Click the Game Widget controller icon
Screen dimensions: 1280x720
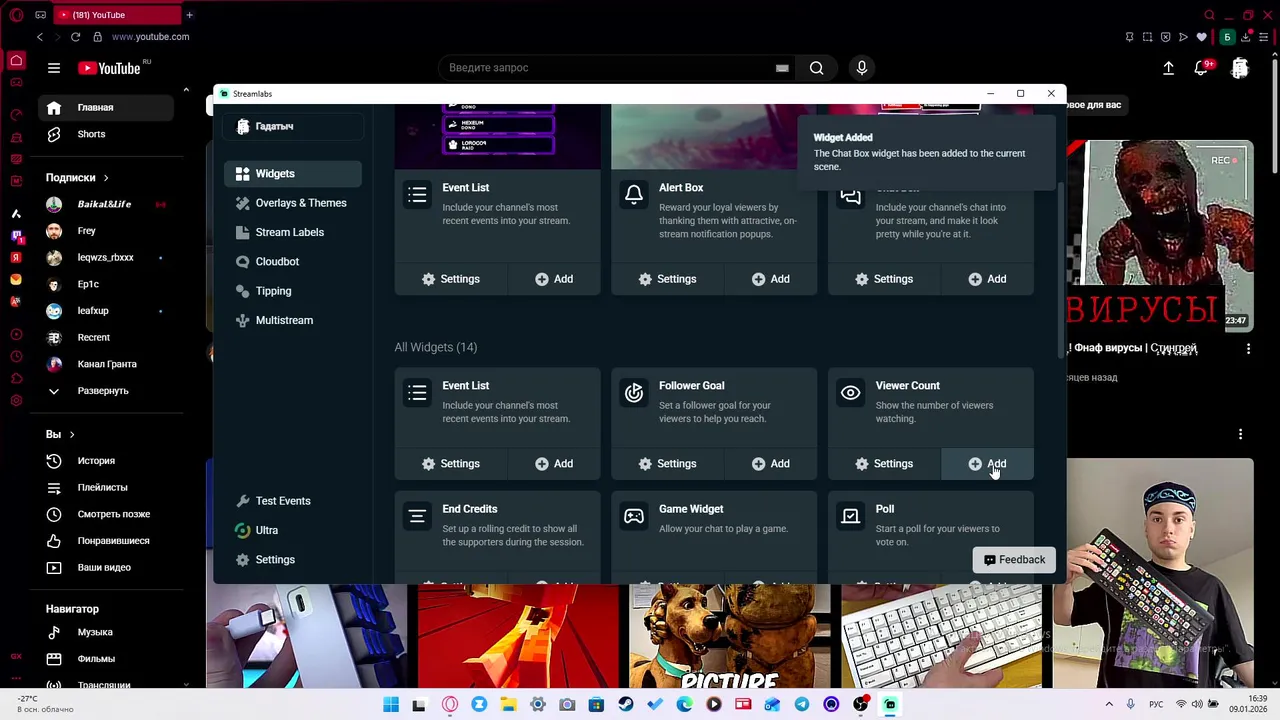634,516
